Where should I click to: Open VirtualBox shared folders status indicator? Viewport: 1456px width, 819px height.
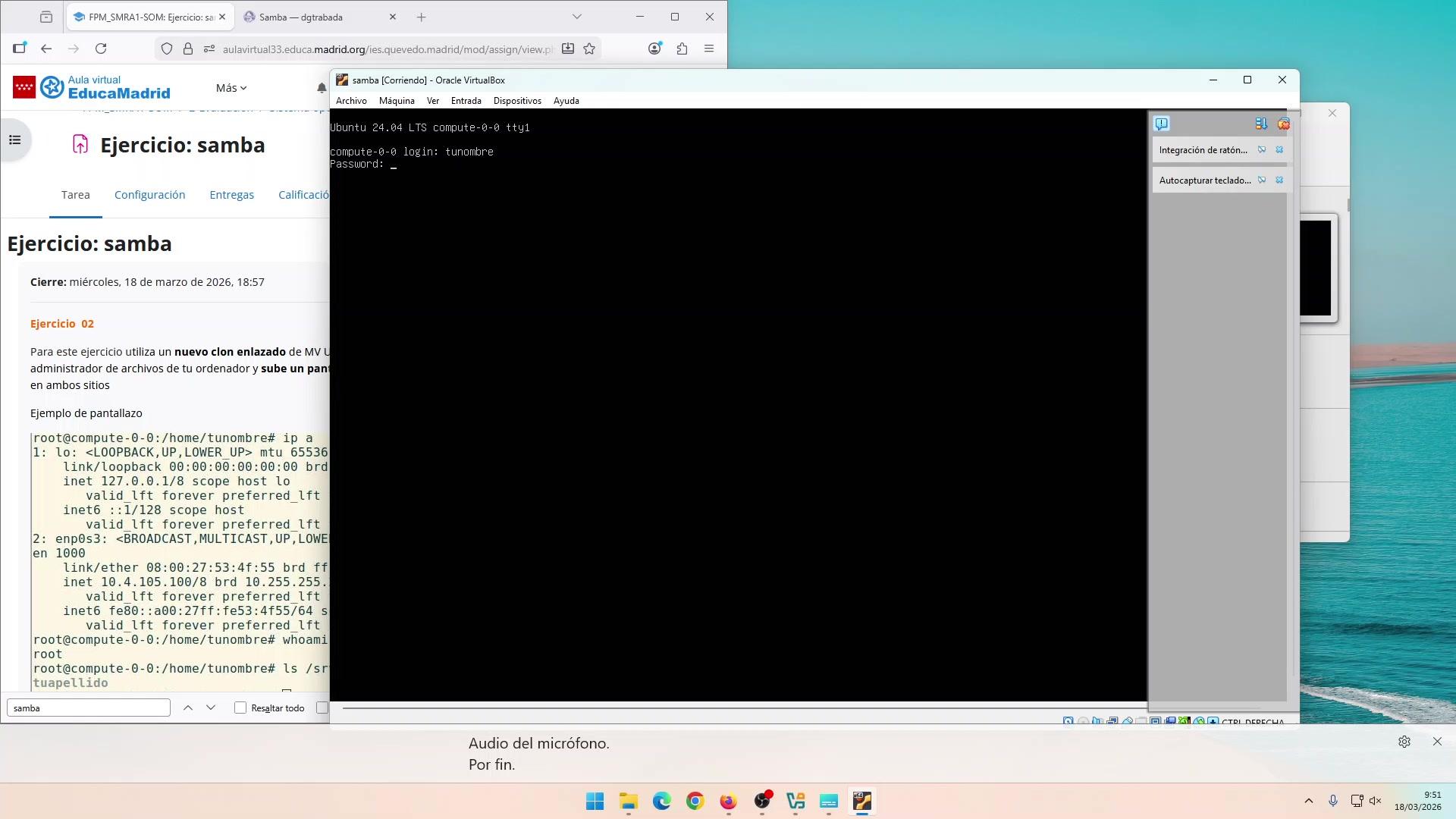pos(1141,721)
